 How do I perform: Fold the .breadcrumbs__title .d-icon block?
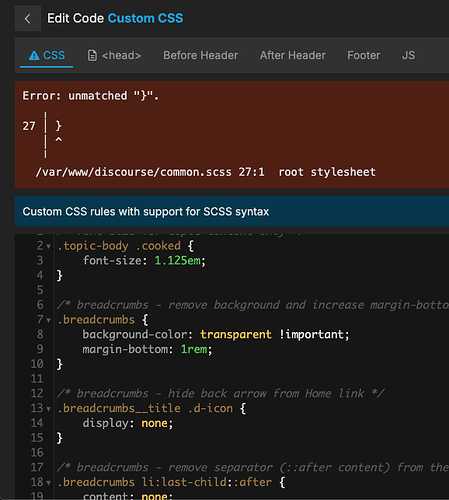(x=49, y=409)
